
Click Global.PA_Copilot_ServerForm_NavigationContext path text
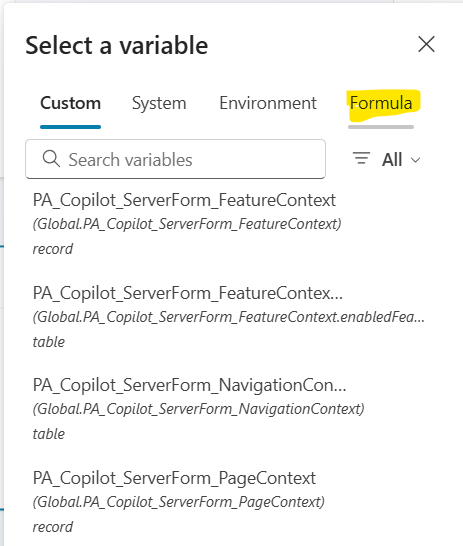[x=199, y=409]
